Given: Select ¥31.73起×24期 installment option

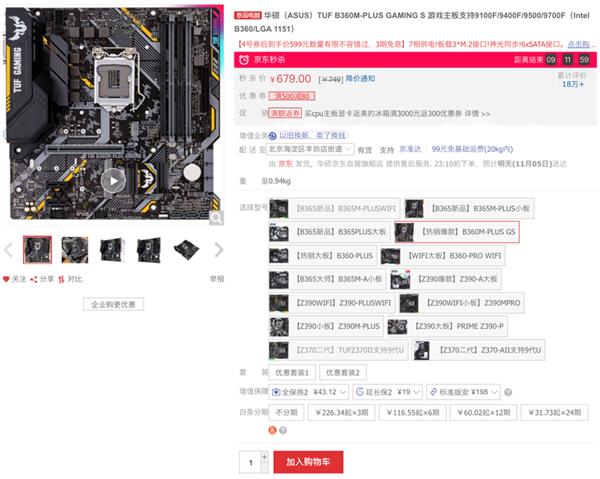Looking at the screenshot, I should click(554, 412).
